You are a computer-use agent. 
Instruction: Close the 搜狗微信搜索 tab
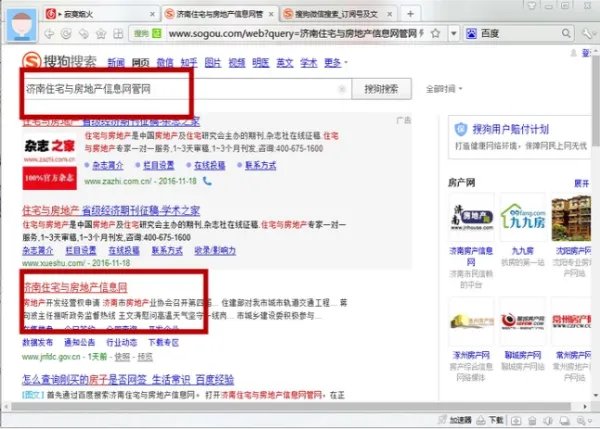pyautogui.click(x=390, y=15)
